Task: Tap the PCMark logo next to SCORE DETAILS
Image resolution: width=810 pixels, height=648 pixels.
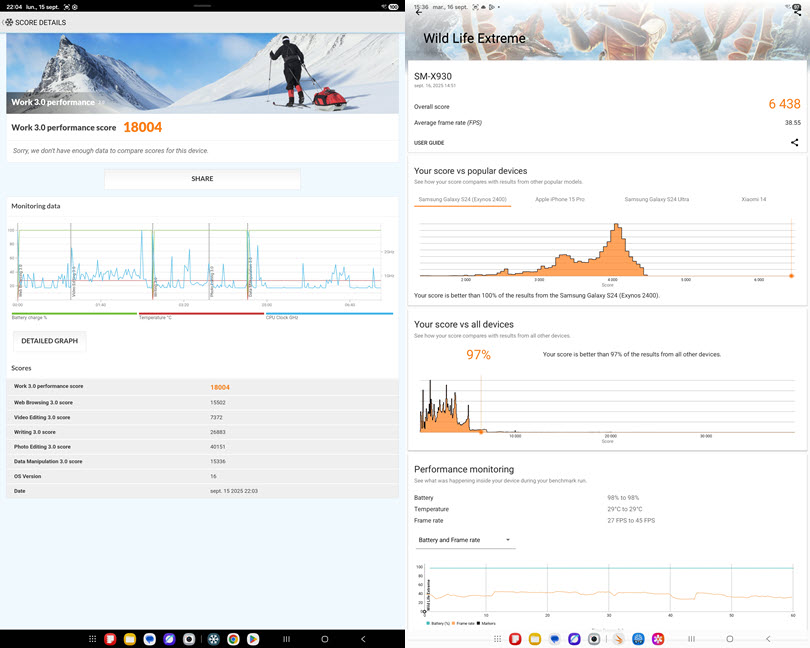Action: pyautogui.click(x=9, y=22)
